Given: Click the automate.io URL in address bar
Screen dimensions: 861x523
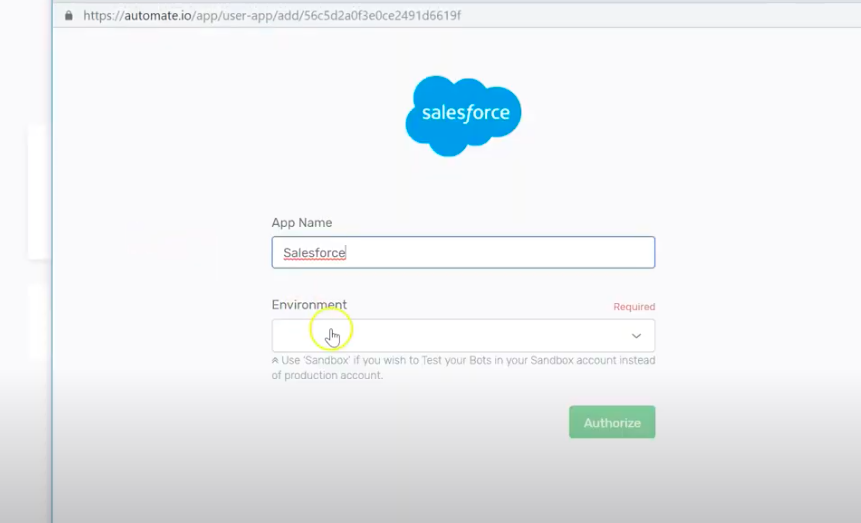Looking at the screenshot, I should pos(272,15).
